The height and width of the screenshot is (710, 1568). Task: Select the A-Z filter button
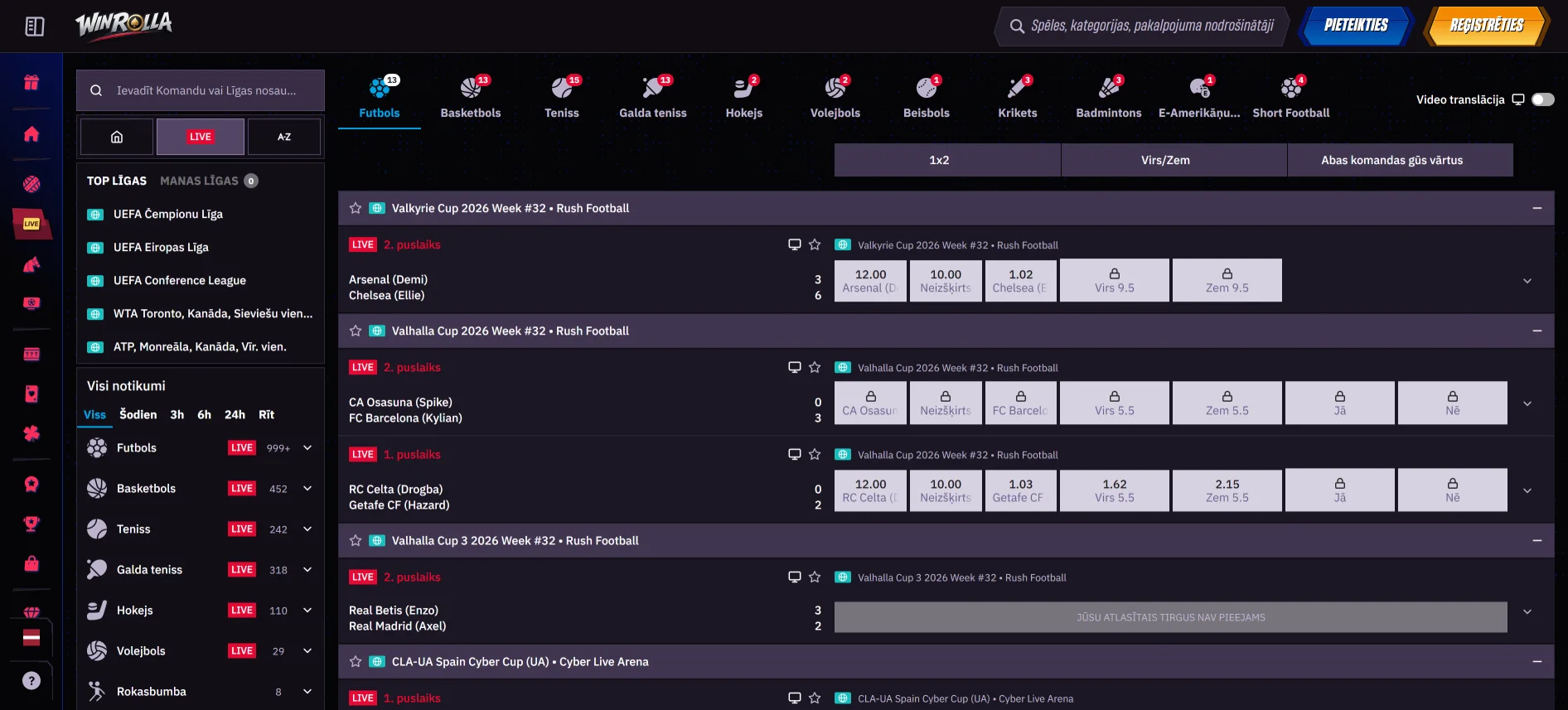click(x=284, y=137)
